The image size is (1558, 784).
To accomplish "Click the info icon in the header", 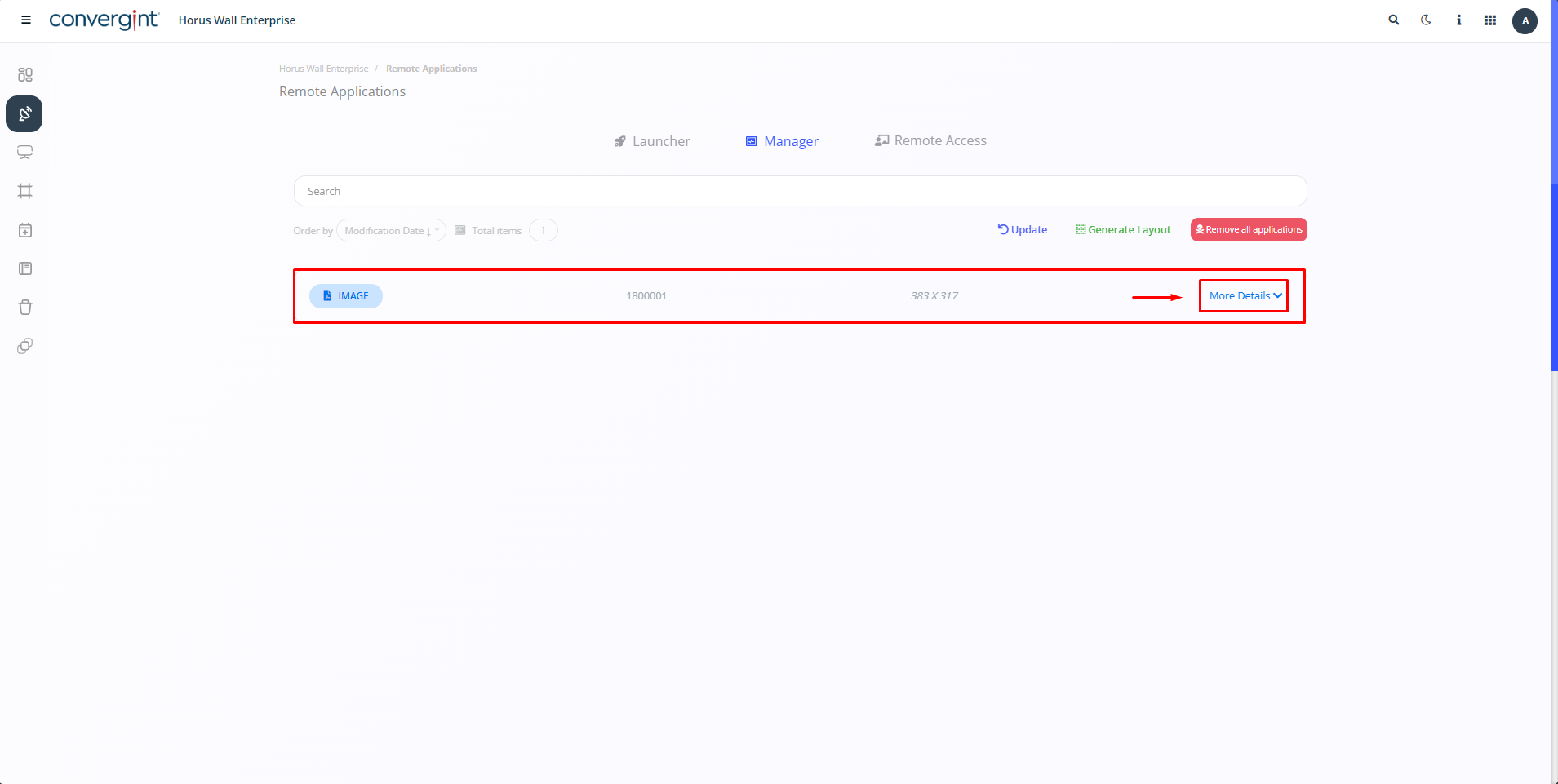I will click(1458, 20).
